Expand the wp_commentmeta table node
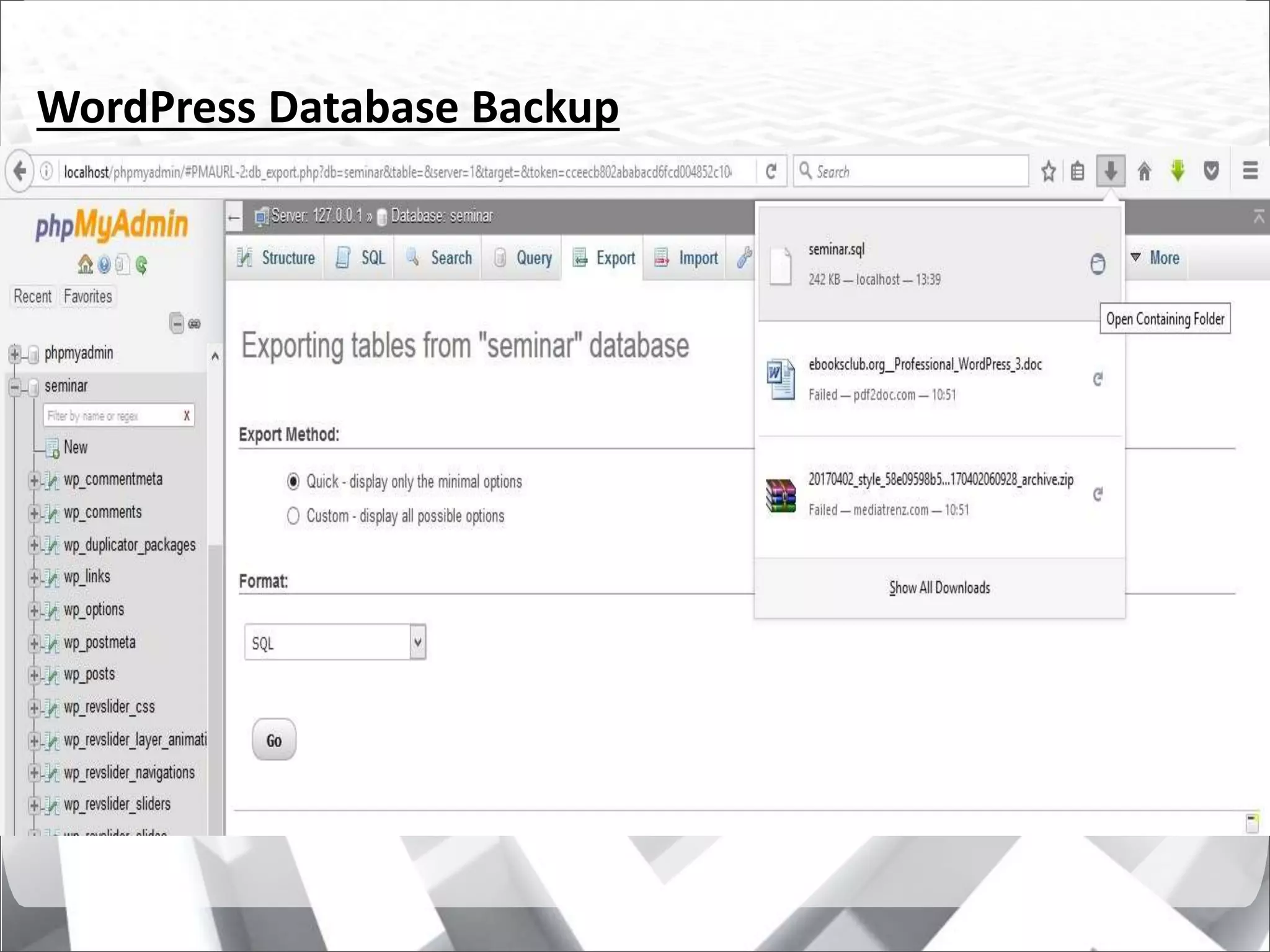Screen dimensions: 1270x952 coord(34,480)
